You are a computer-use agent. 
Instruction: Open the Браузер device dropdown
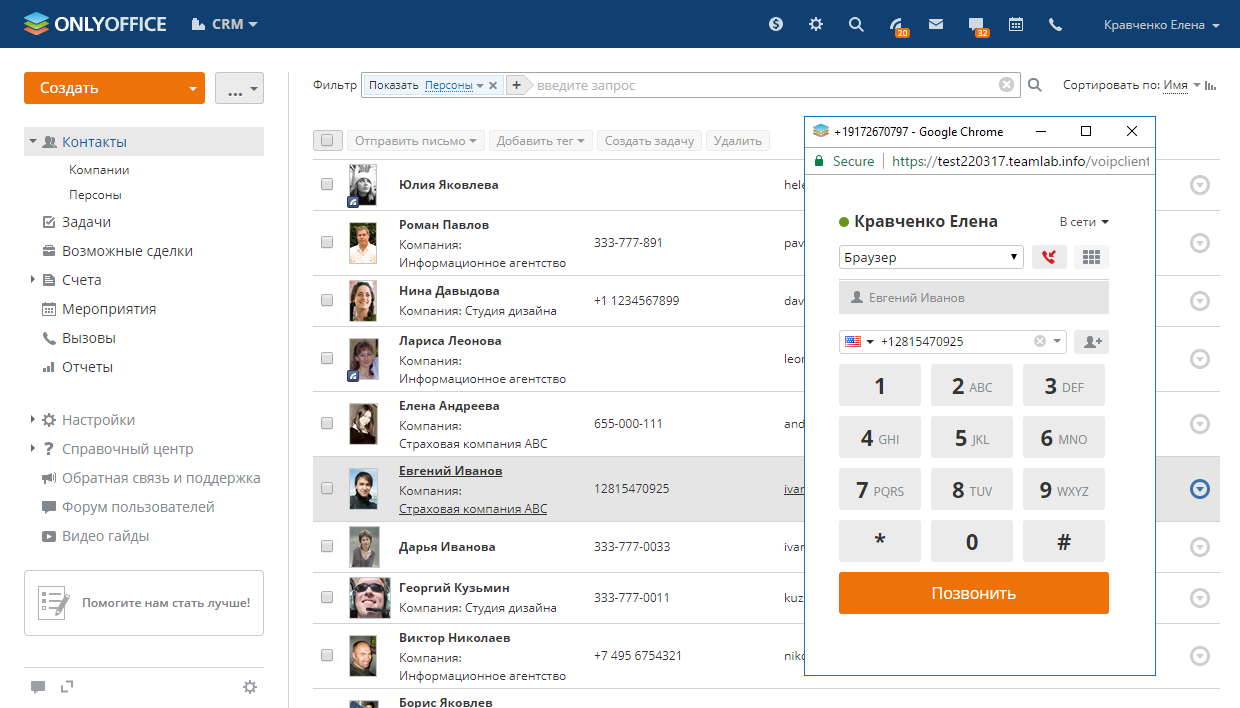tap(930, 257)
